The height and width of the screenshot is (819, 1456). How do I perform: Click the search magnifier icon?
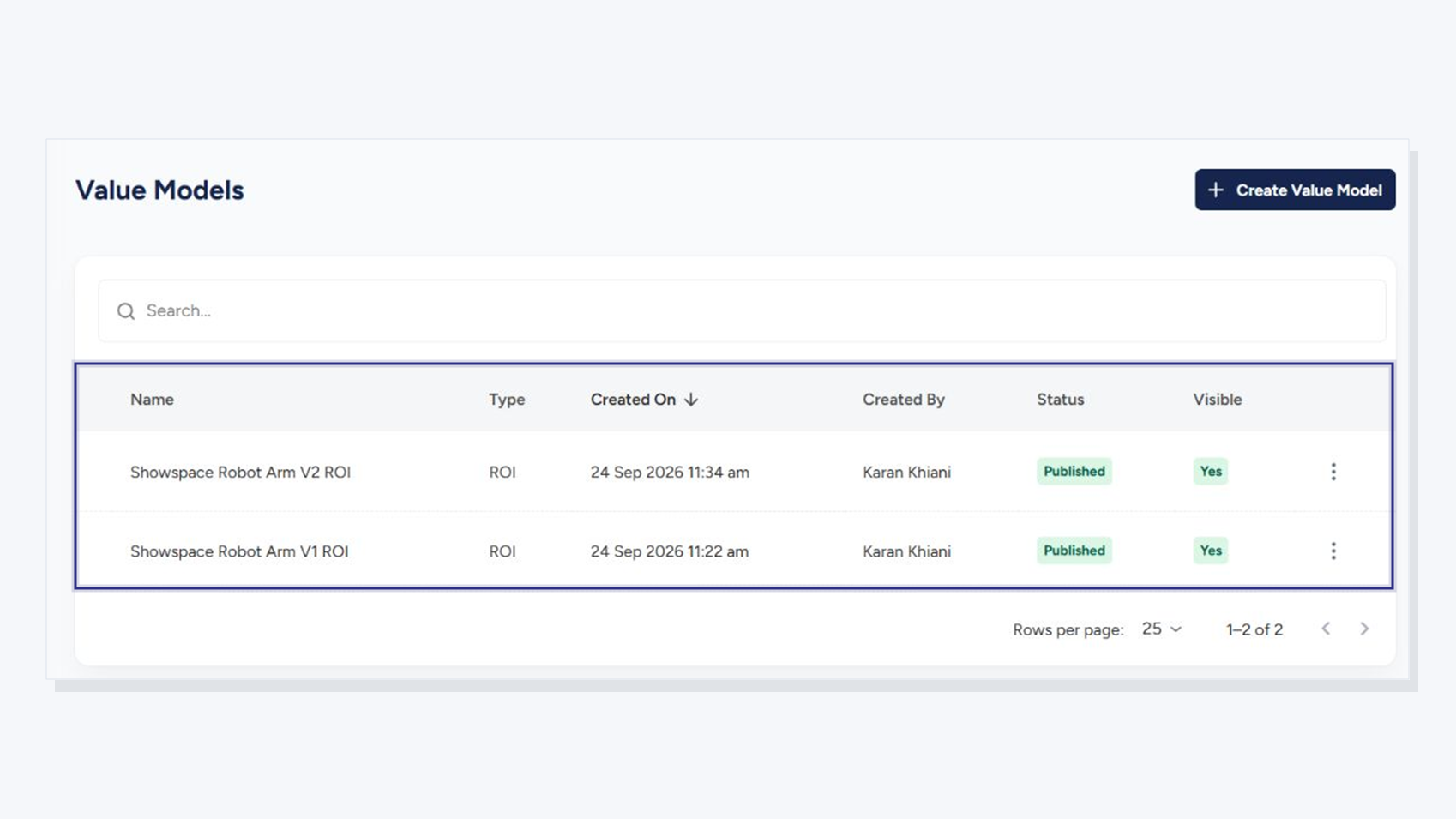point(126,311)
